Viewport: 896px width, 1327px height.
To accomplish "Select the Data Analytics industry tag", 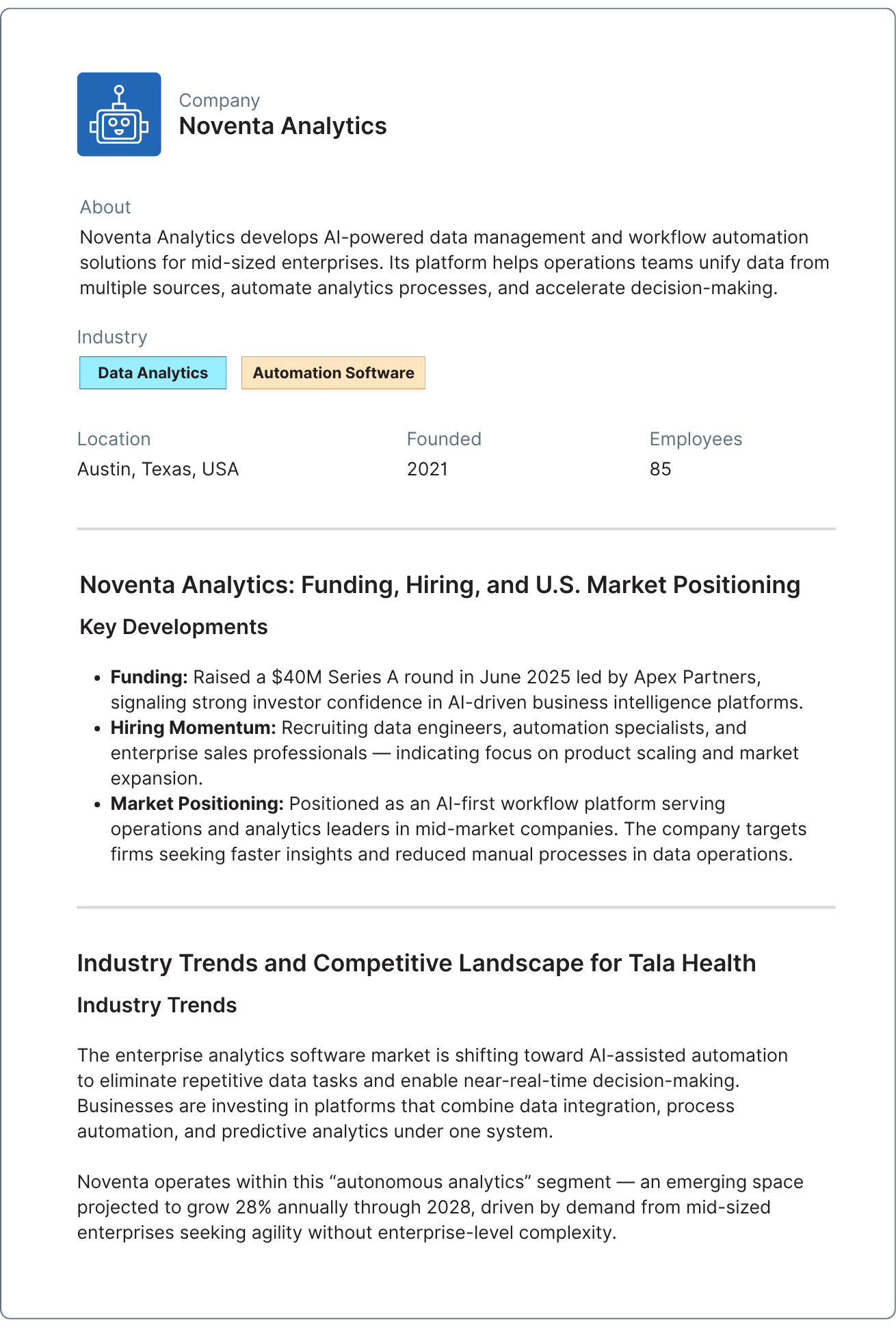I will pyautogui.click(x=153, y=373).
